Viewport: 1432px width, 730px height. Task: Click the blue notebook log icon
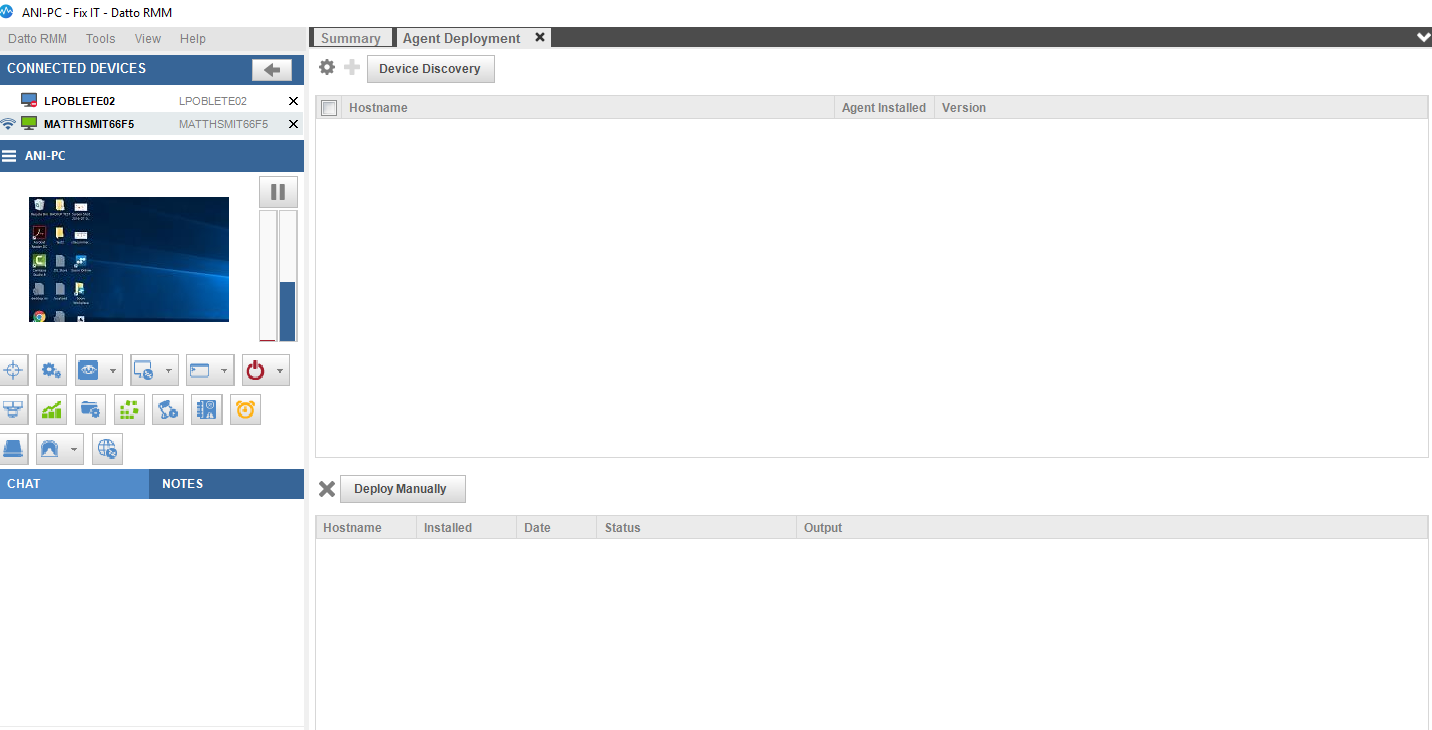click(207, 409)
